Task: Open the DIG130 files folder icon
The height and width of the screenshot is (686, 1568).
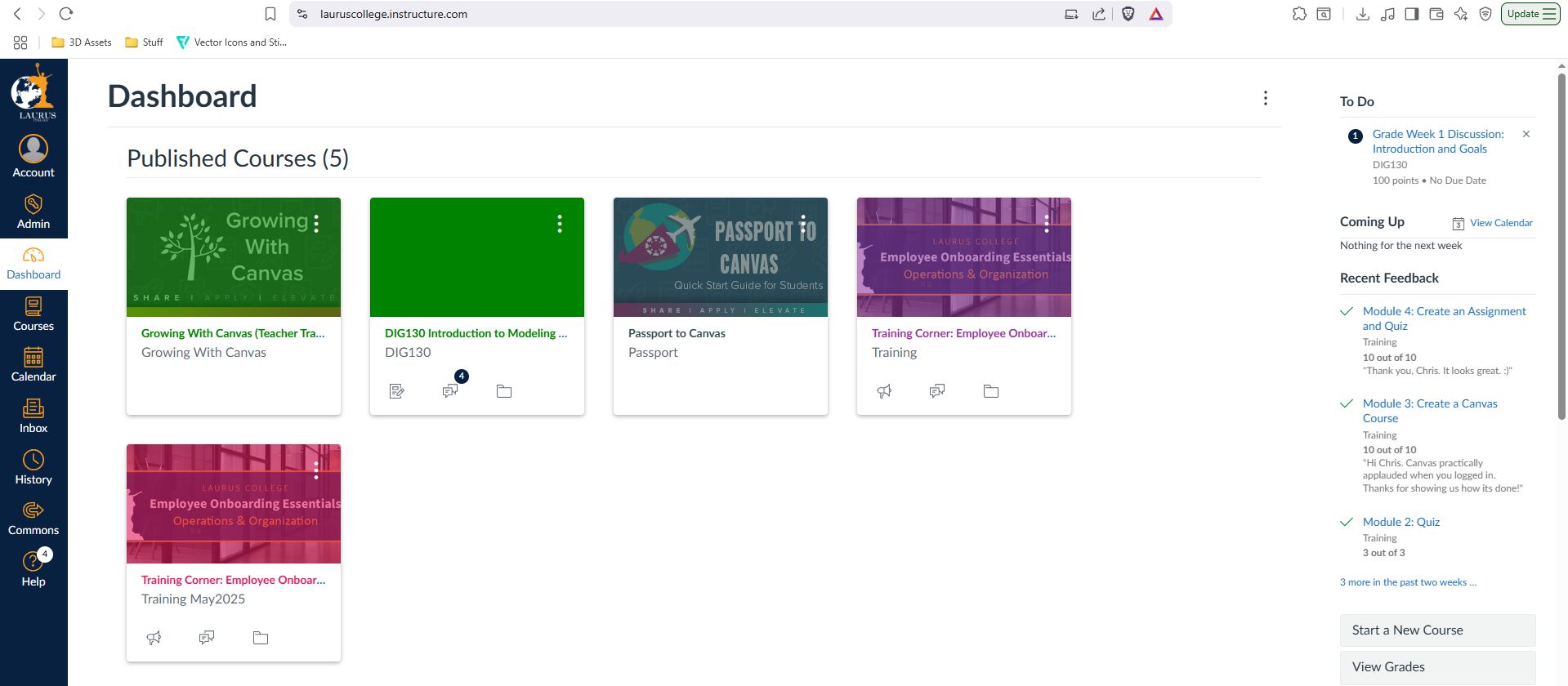Action: click(x=504, y=391)
